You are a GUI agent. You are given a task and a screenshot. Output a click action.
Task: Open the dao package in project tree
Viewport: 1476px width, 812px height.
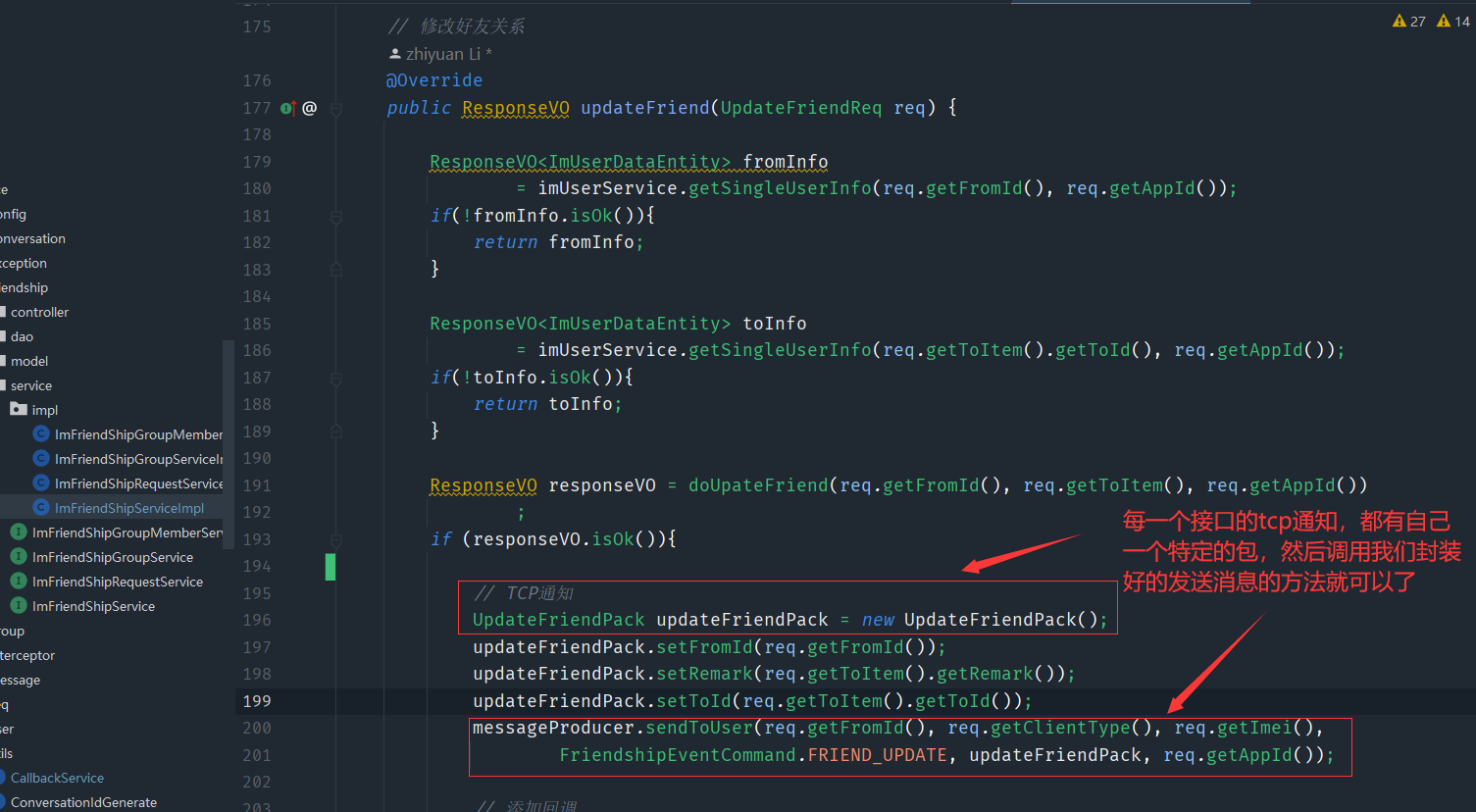(22, 336)
